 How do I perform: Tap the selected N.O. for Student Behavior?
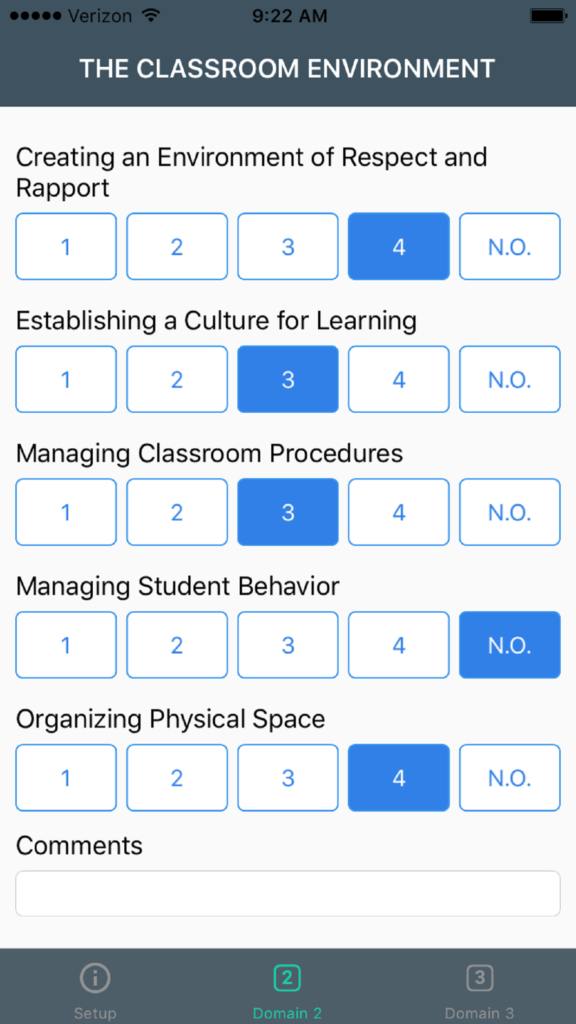click(509, 645)
